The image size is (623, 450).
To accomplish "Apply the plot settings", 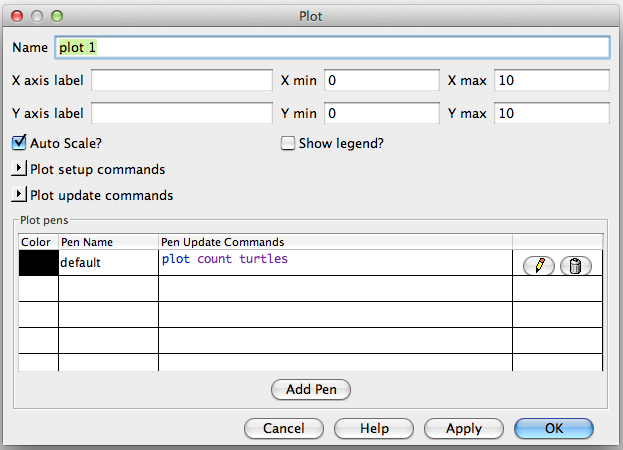I will 464,428.
